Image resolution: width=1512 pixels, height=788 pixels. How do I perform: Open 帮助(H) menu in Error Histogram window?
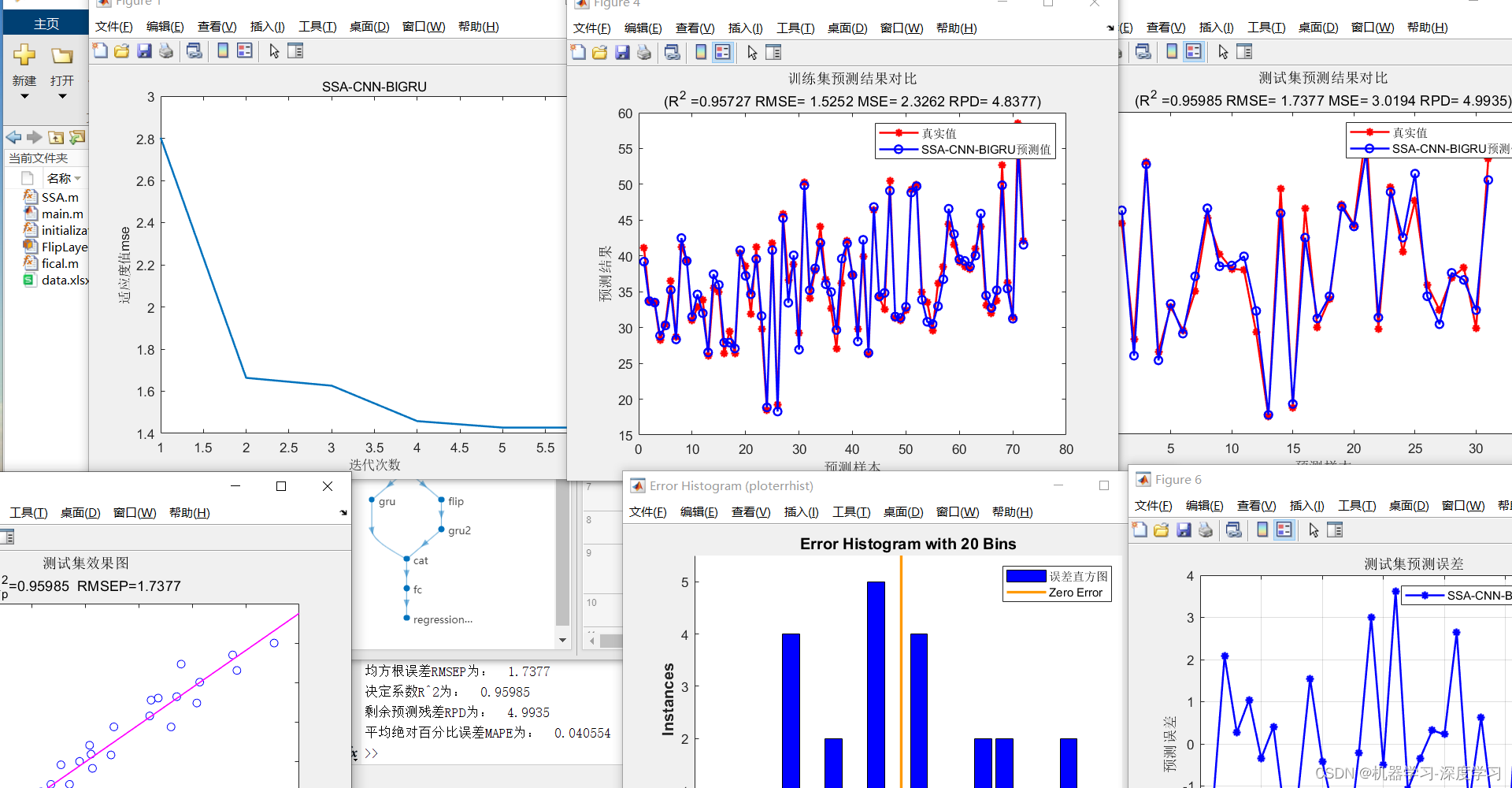pyautogui.click(x=1013, y=512)
